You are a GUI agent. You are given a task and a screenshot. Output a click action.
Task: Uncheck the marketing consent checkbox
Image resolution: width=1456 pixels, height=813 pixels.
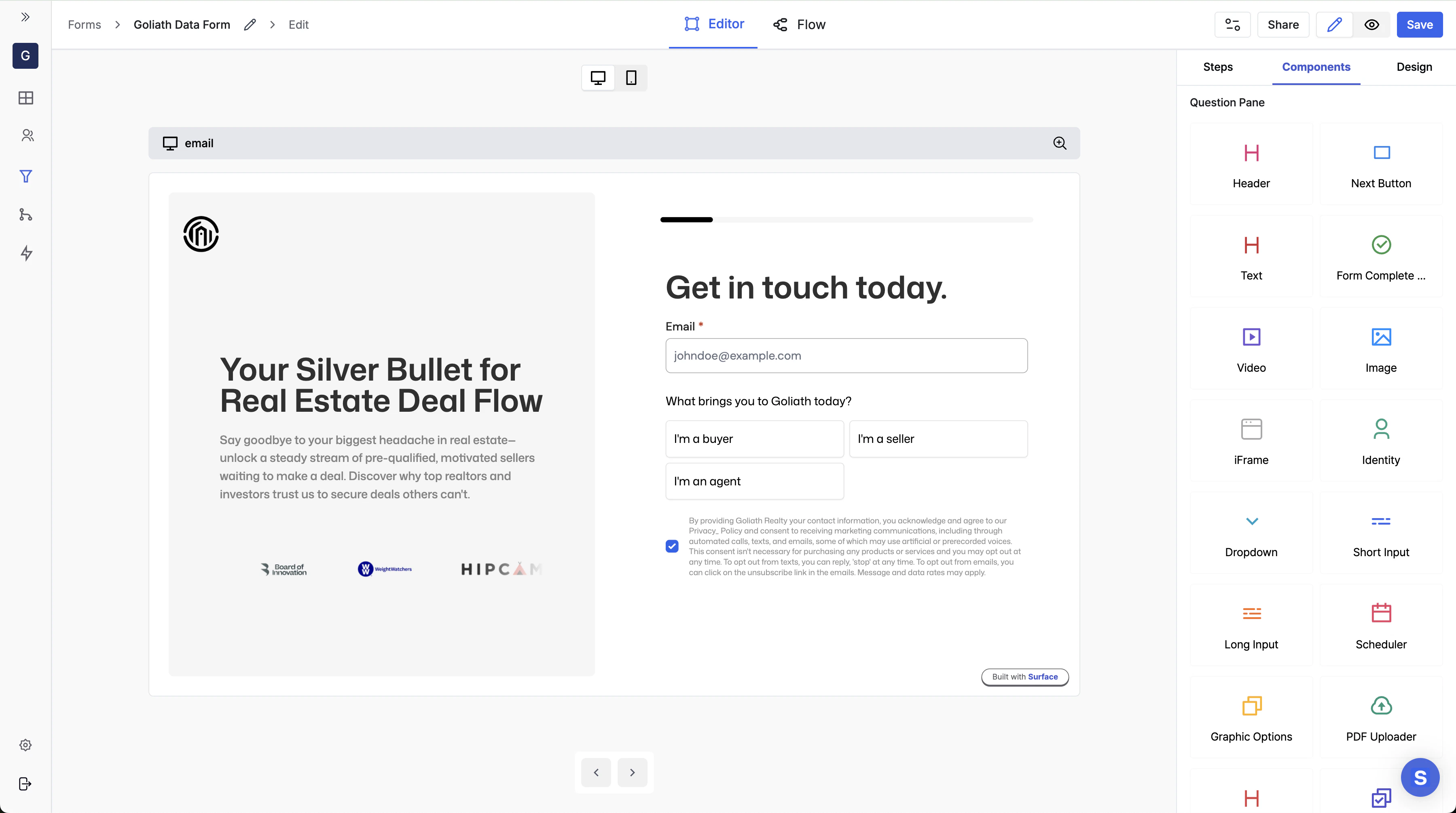click(672, 546)
